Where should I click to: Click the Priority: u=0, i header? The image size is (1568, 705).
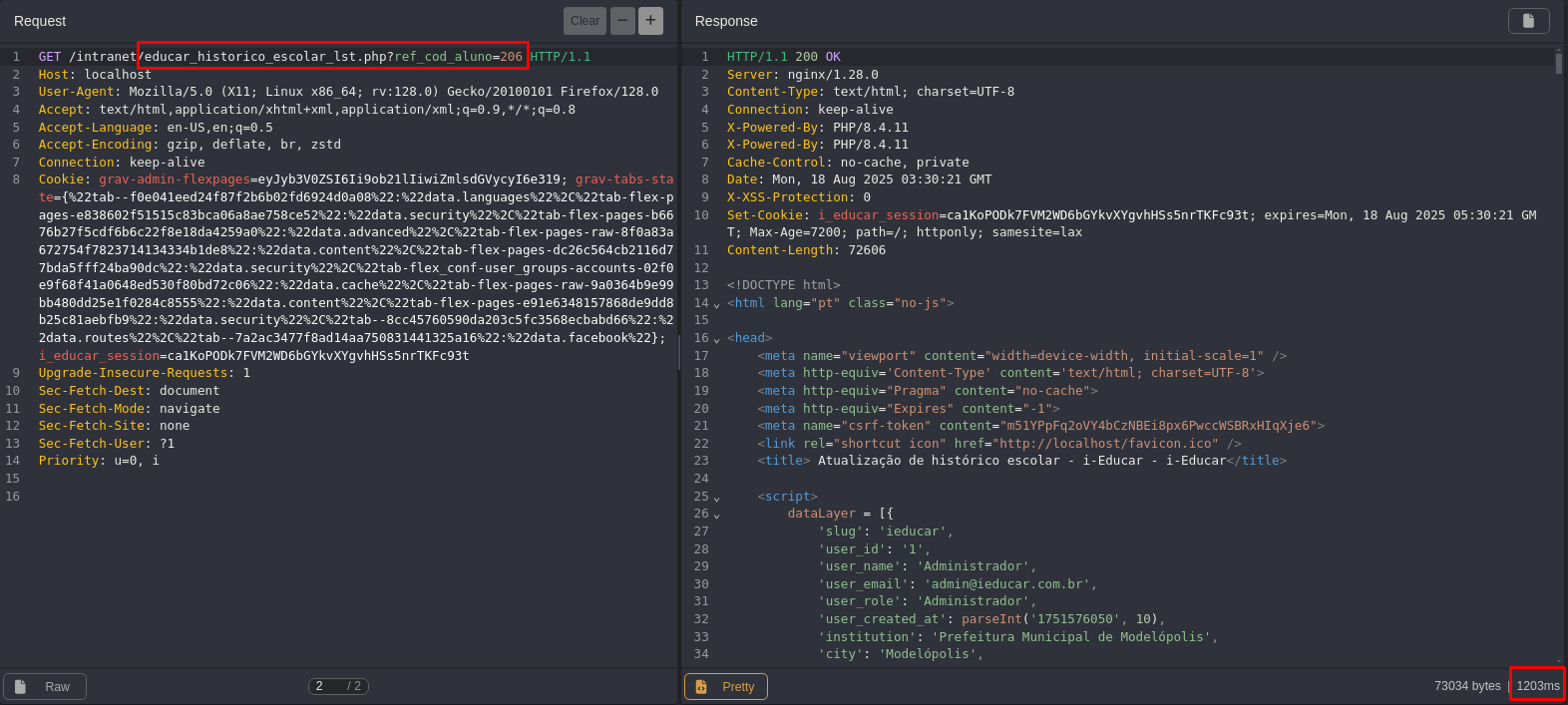pos(99,461)
